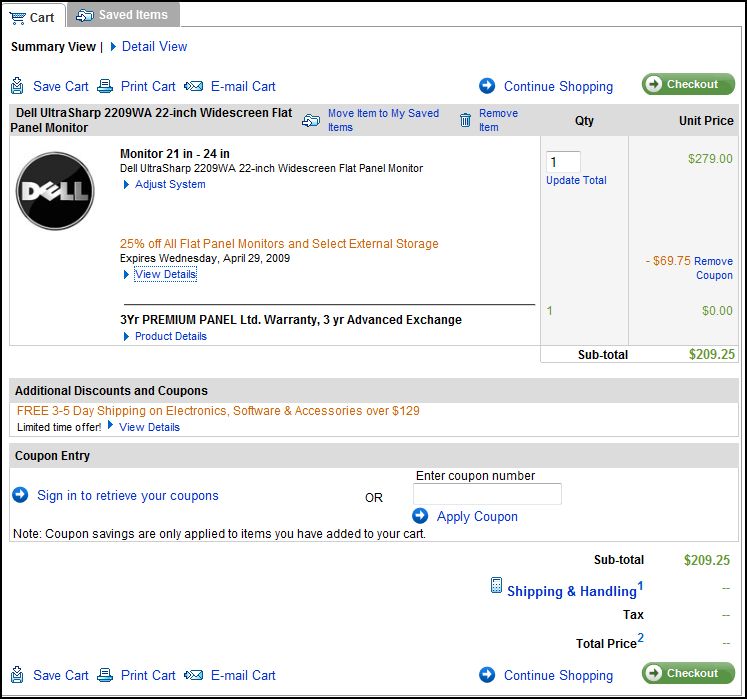The height and width of the screenshot is (699, 747).
Task: Click the top Checkout button
Action: point(688,84)
